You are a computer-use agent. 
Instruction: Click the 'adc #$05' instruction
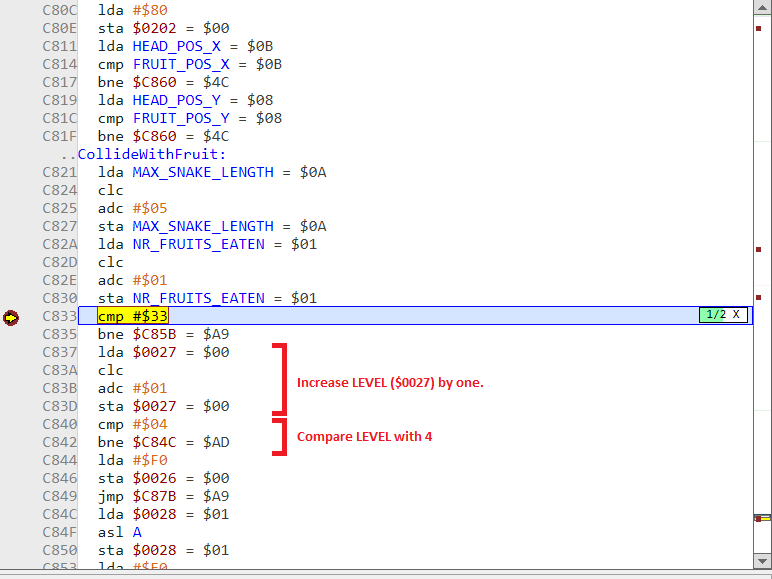132,208
